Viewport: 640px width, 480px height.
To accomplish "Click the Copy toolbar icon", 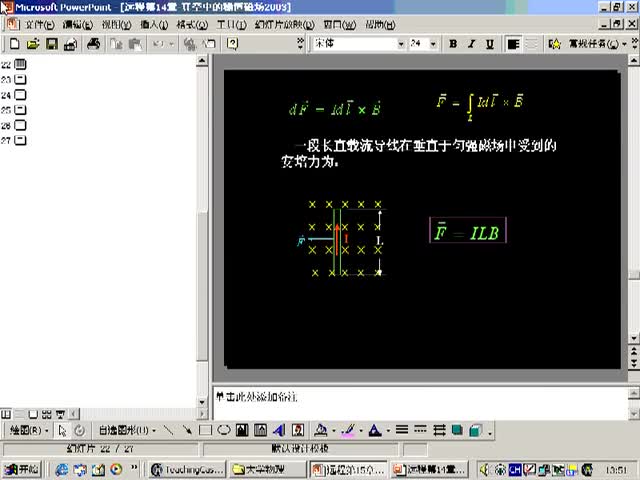I will tap(117, 44).
